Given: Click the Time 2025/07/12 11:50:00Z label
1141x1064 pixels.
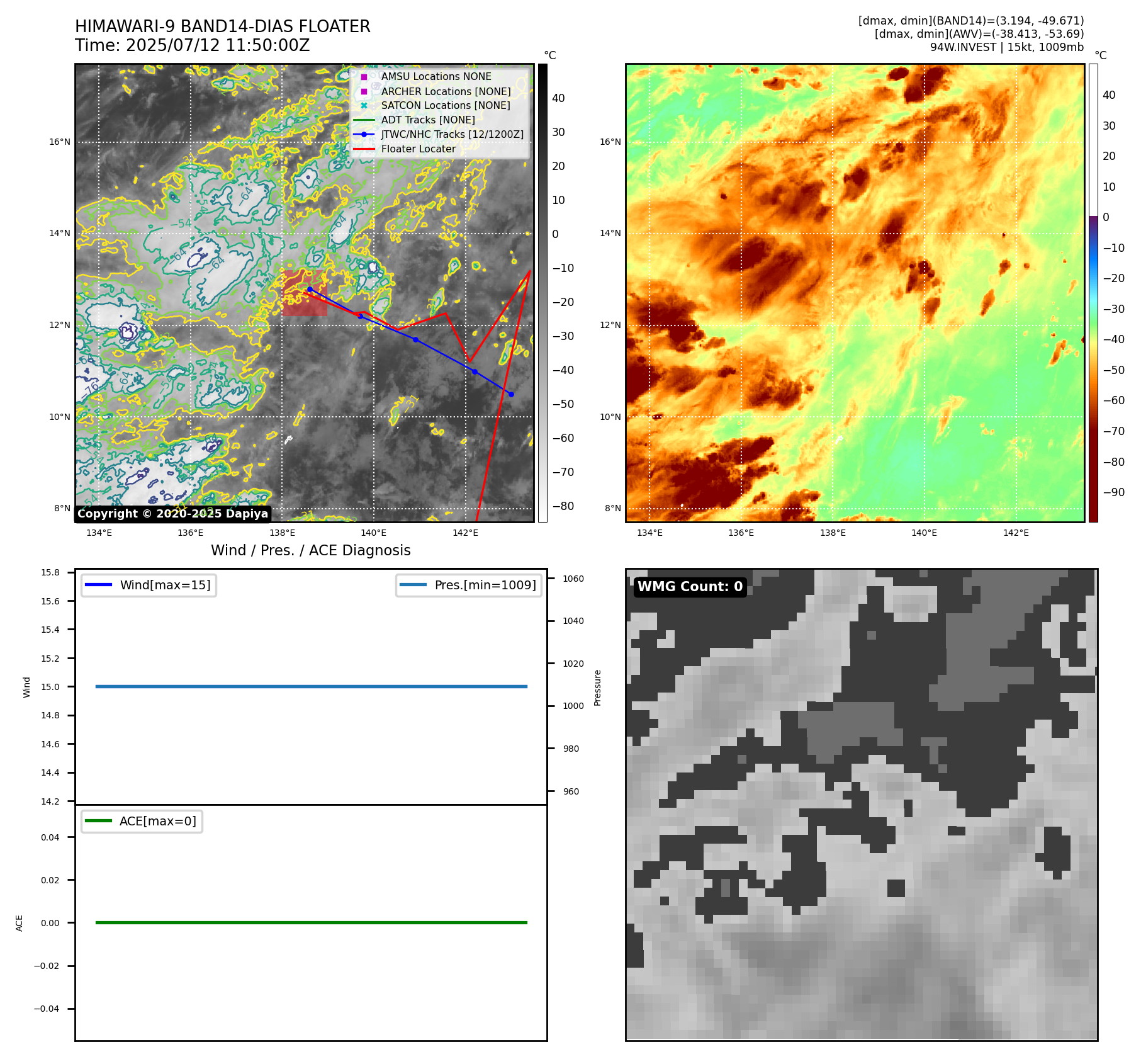Looking at the screenshot, I should [x=193, y=46].
